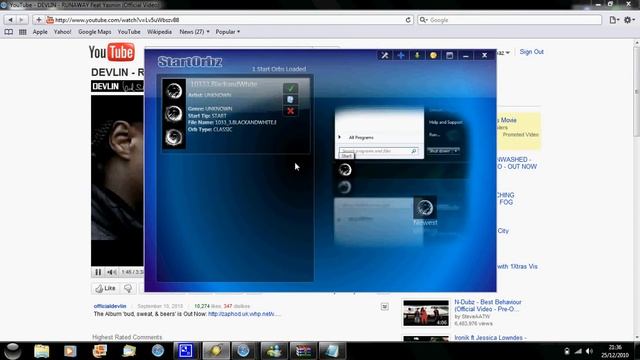The height and width of the screenshot is (360, 640).
Task: Open the N-Dubz - Best Behaviour title link
Action: click(x=488, y=305)
